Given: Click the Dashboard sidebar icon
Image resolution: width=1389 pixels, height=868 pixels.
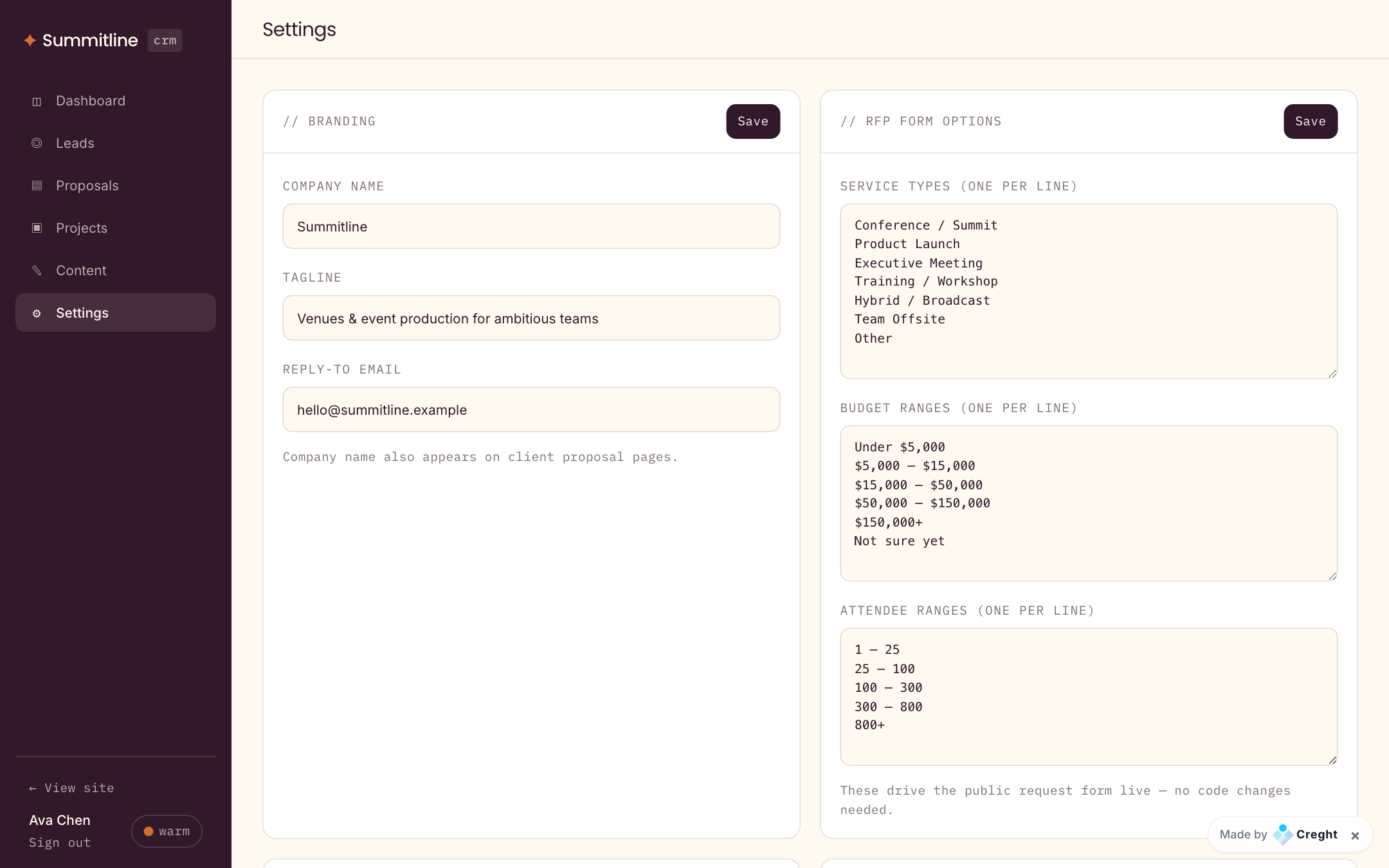Looking at the screenshot, I should click(37, 102).
